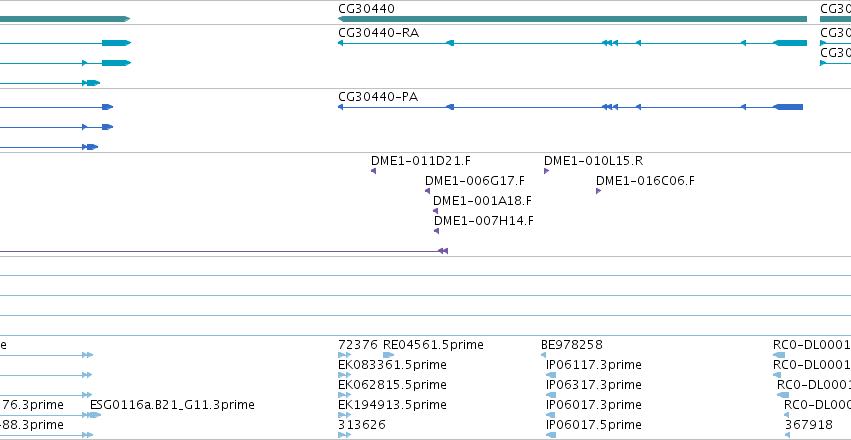Select the dark blue CG30440-PA CDS glyph
851x440 pixels.
[570, 107]
